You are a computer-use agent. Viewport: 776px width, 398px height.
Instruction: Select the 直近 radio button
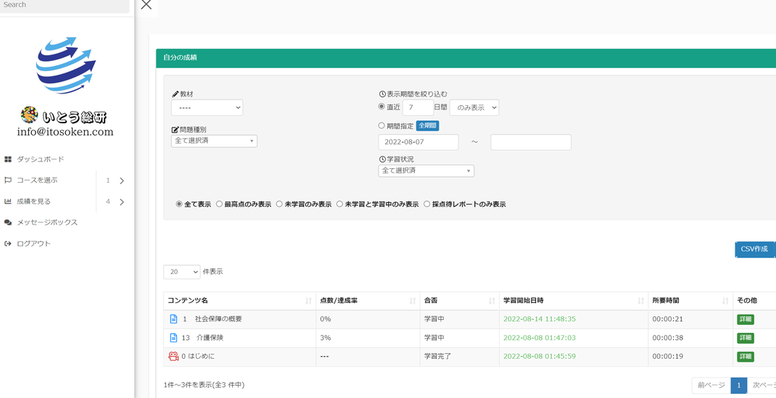coord(382,107)
